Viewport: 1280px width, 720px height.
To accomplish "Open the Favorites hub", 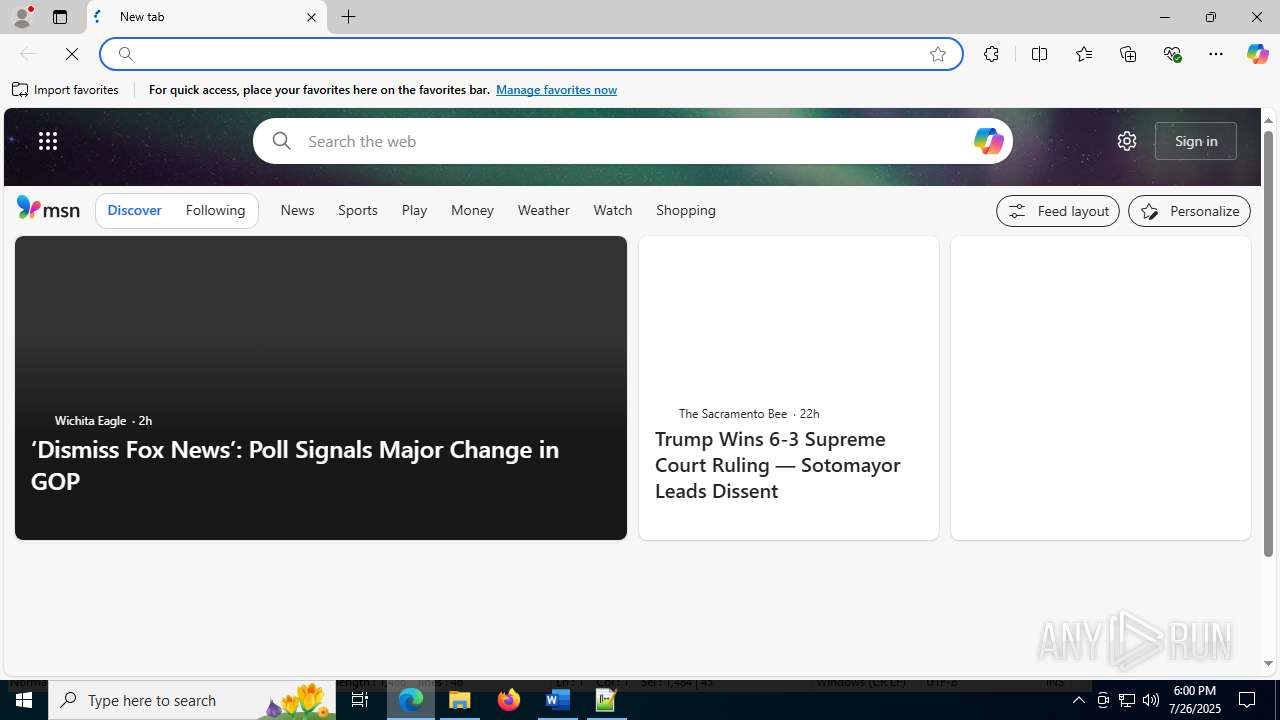I will [1084, 54].
